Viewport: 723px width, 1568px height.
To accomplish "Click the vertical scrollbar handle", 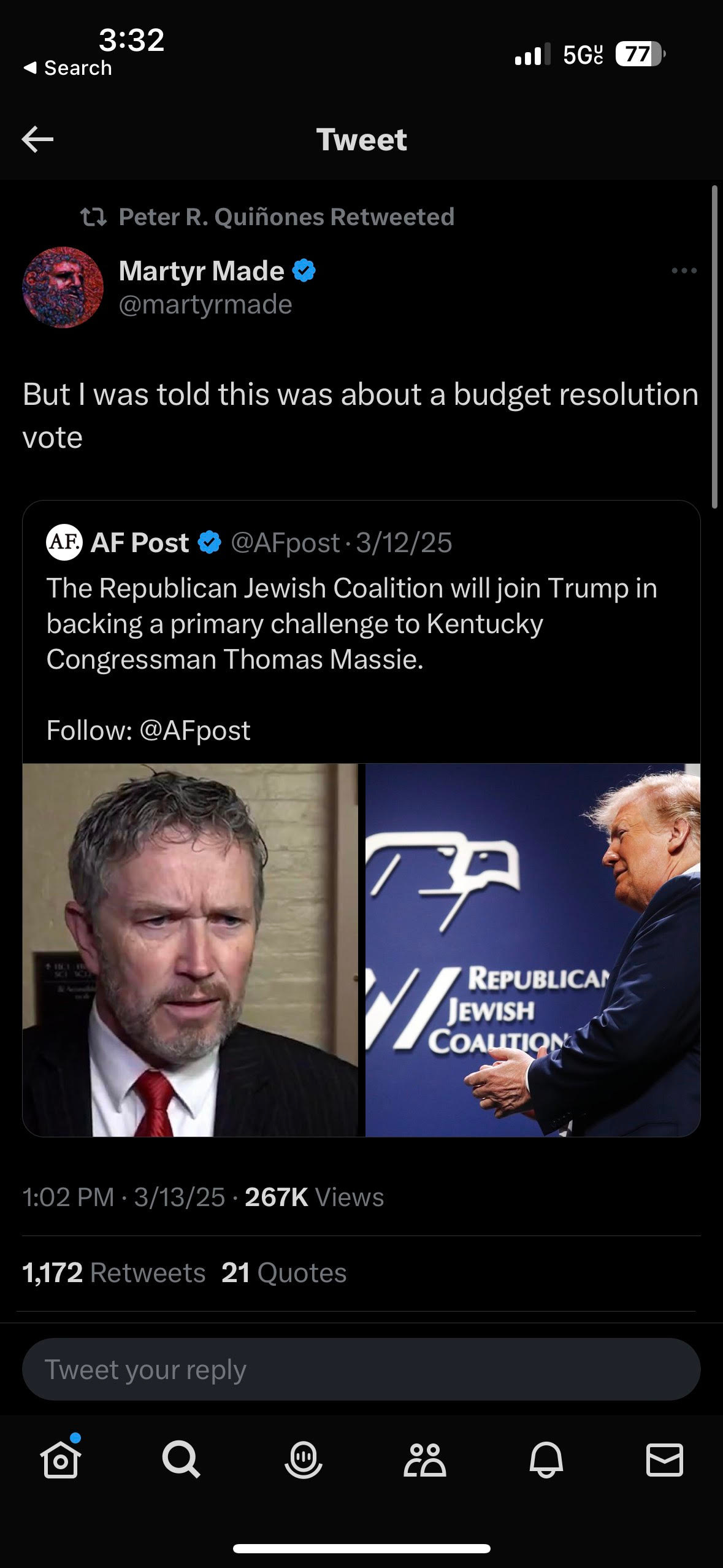I will click(x=714, y=347).
